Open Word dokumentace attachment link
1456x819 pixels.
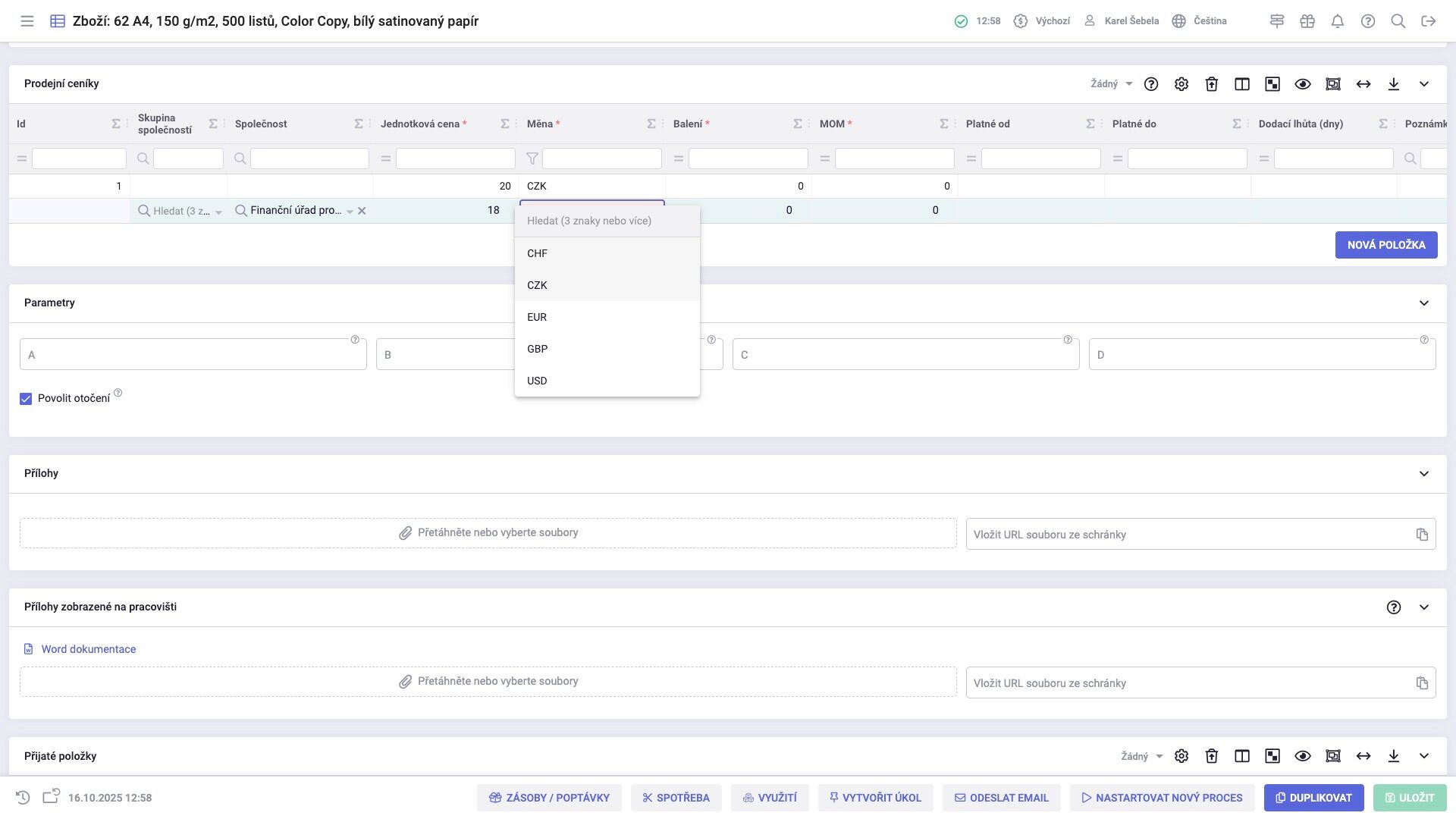(88, 649)
